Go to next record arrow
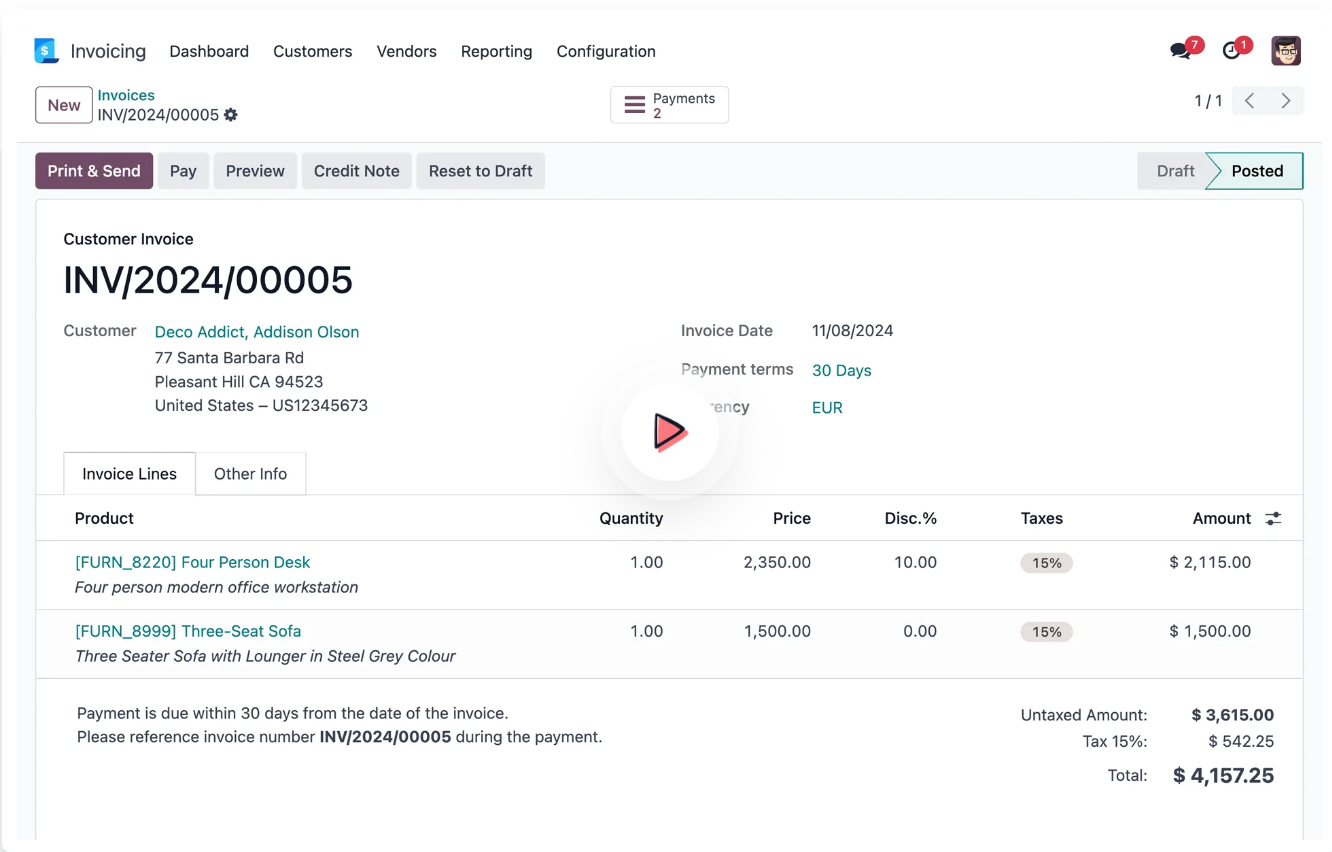 pyautogui.click(x=1286, y=101)
